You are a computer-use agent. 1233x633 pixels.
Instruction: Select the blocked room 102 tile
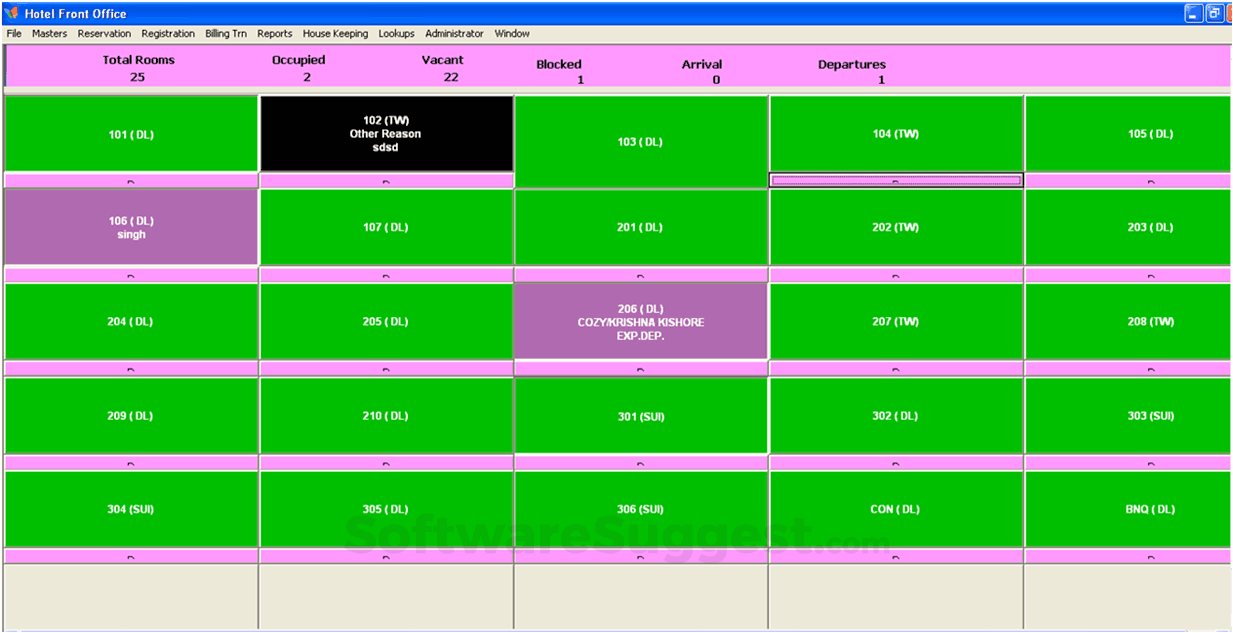point(386,133)
